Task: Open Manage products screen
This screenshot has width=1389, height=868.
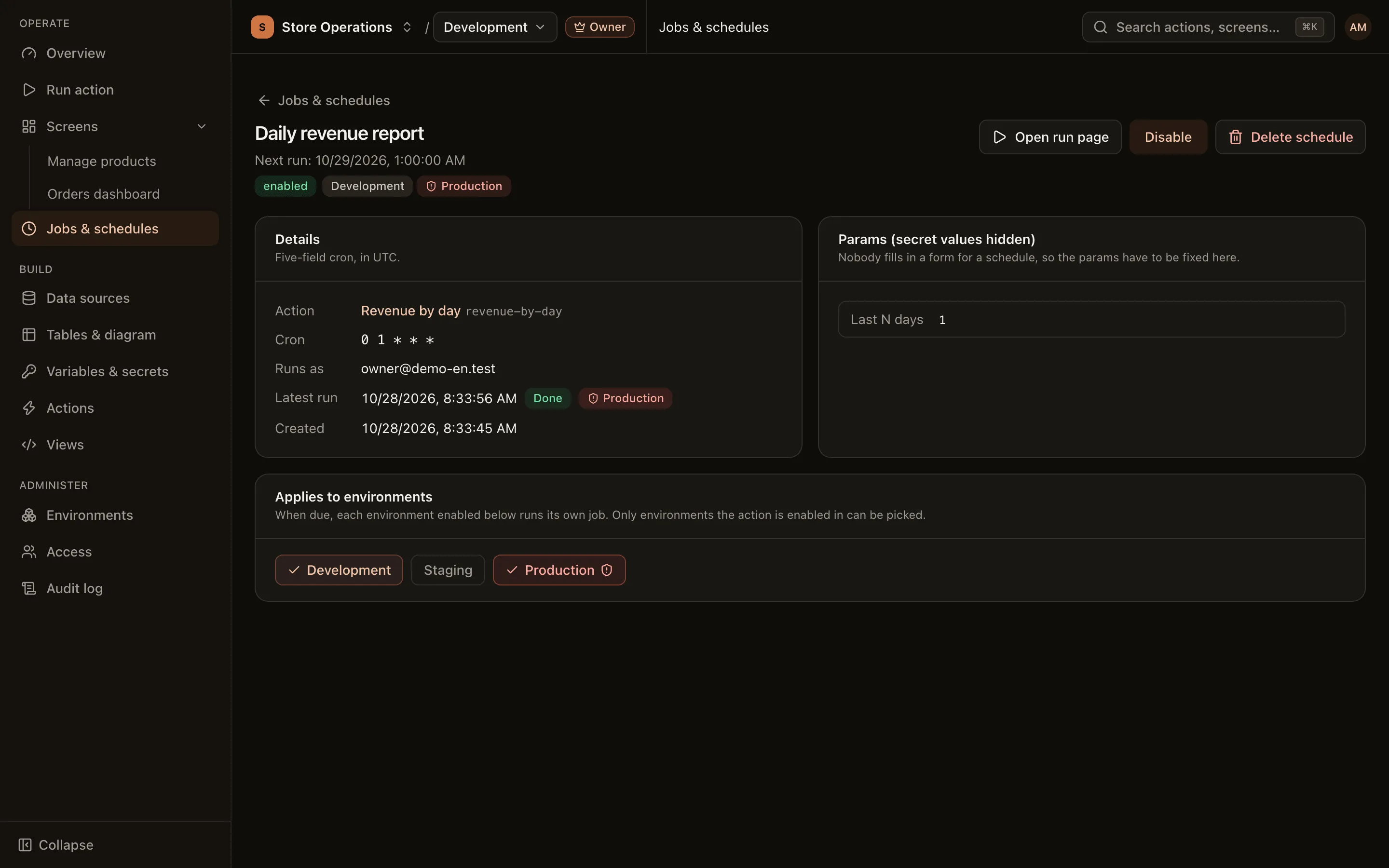Action: click(102, 162)
